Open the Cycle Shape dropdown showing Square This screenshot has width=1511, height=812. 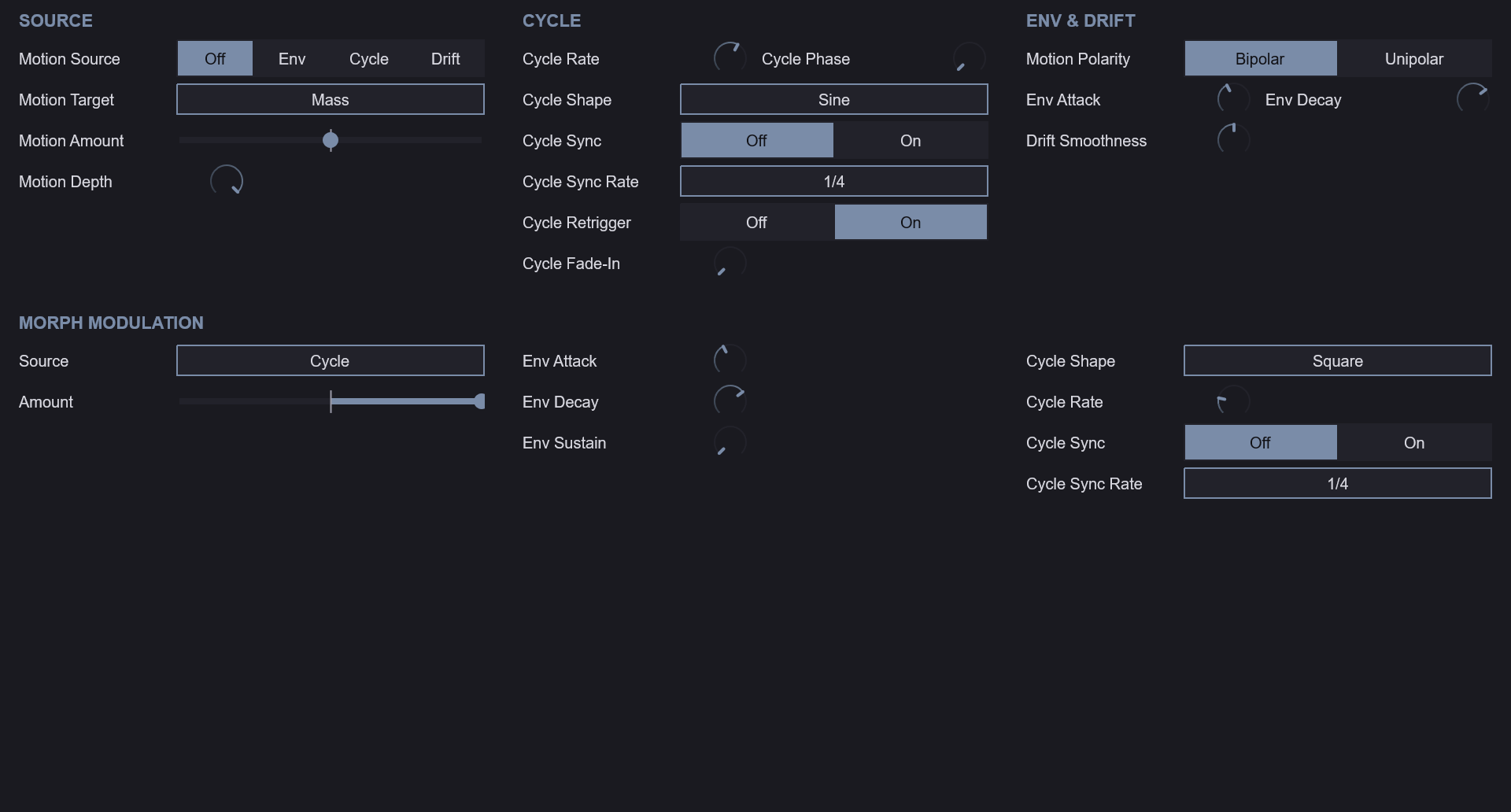1338,360
